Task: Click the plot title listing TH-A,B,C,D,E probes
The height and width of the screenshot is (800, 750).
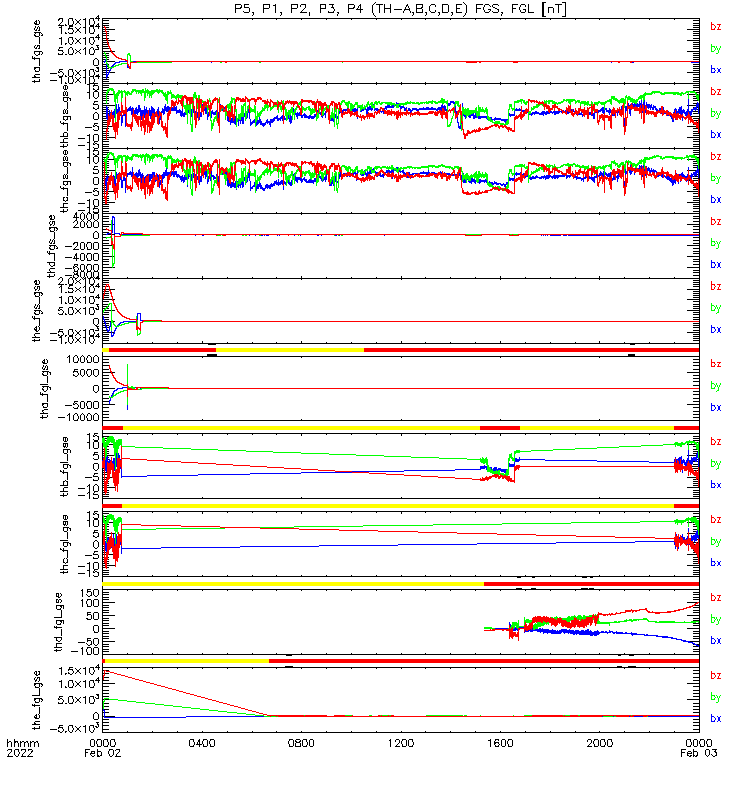Action: [400, 9]
